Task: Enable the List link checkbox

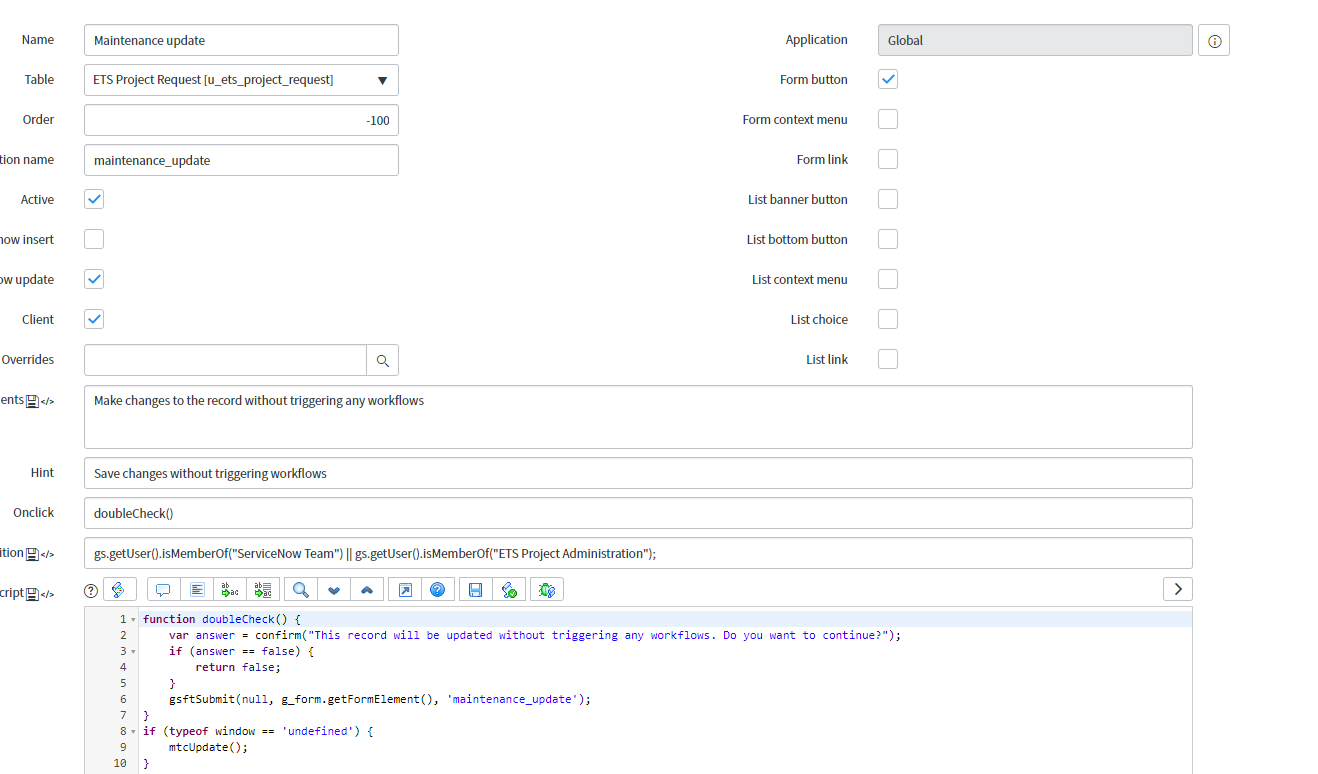Action: point(888,359)
